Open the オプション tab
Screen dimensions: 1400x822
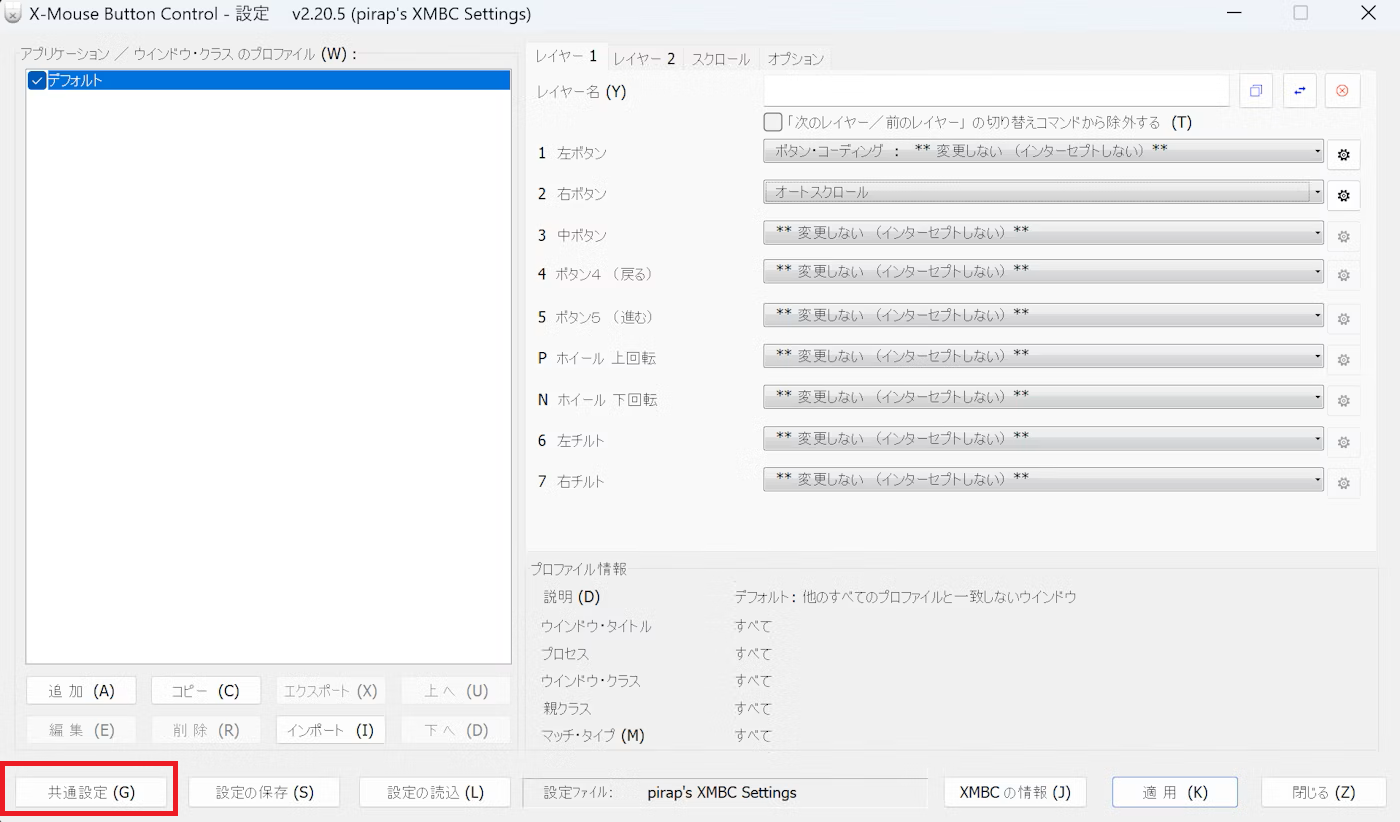point(796,59)
